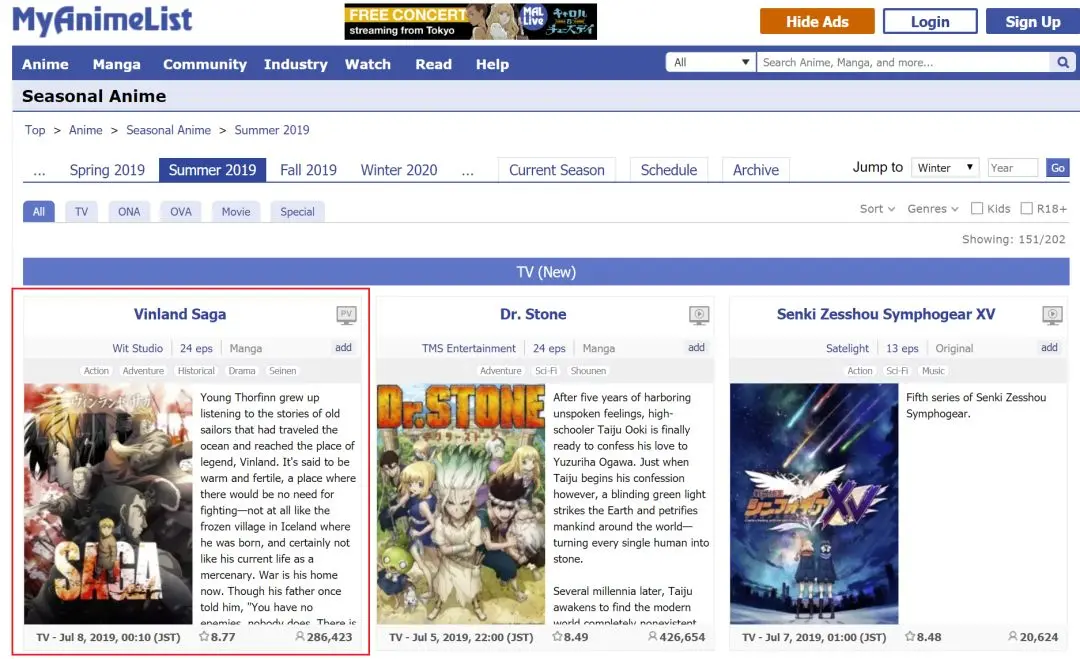Open the Schedule tab
Viewport: 1080px width, 659px height.
click(669, 170)
